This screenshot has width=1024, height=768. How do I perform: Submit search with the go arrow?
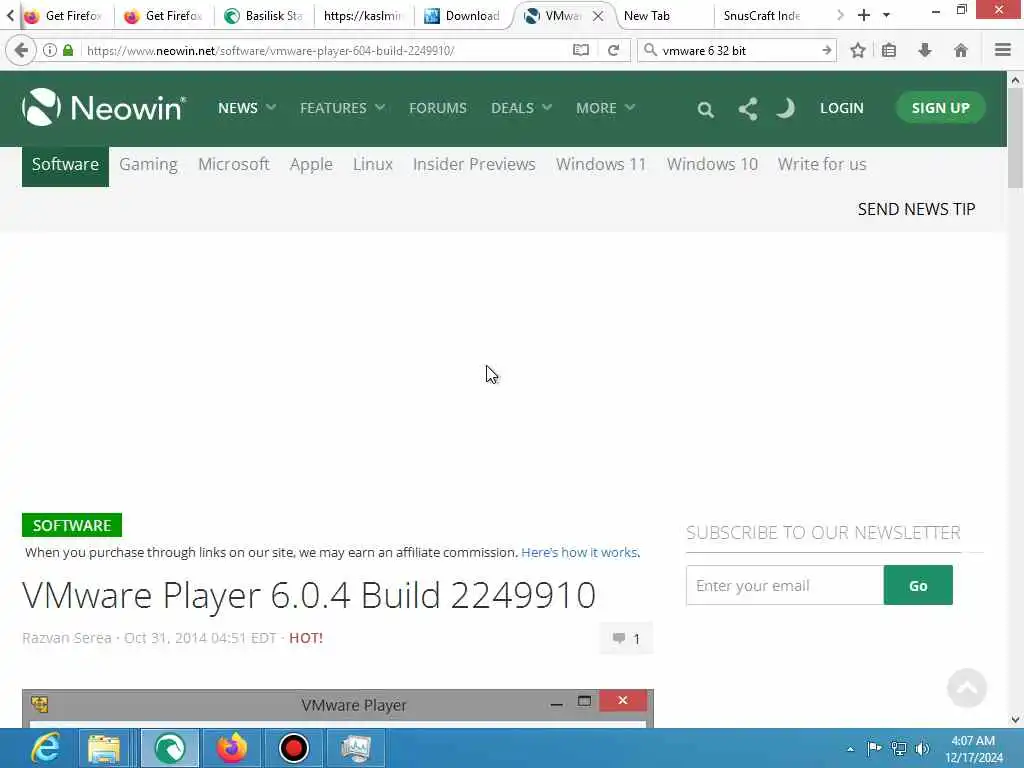tap(826, 50)
